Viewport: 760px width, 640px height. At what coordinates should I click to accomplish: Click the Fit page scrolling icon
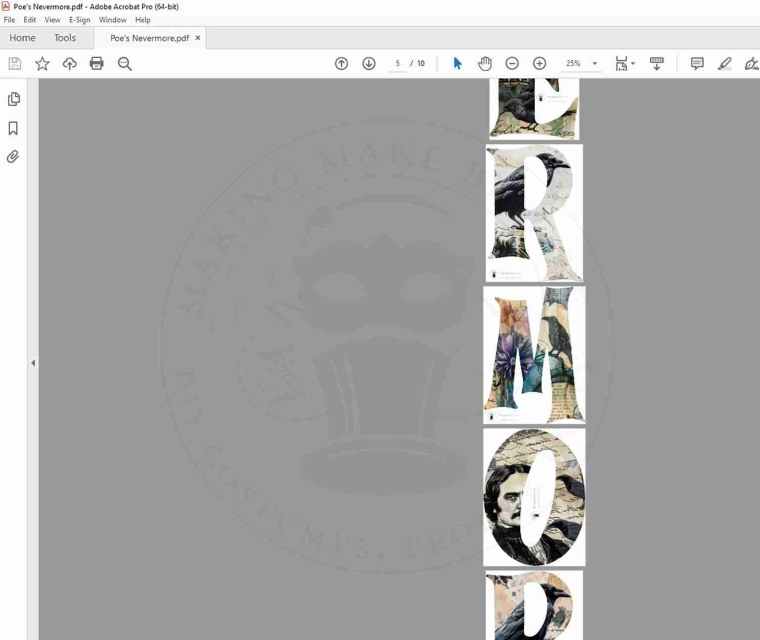click(x=621, y=64)
